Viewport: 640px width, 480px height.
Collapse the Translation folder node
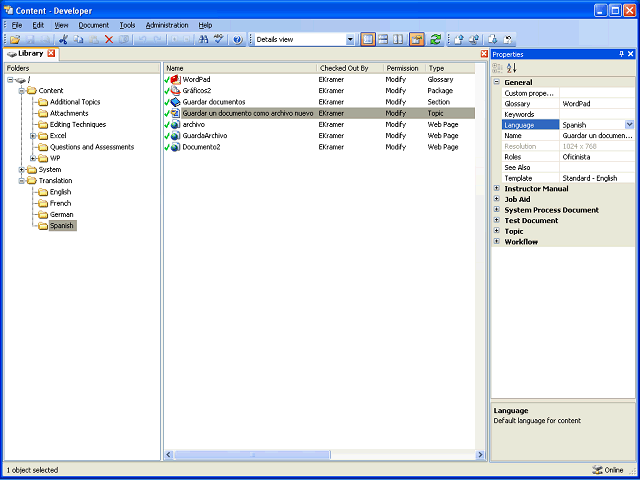click(x=22, y=181)
